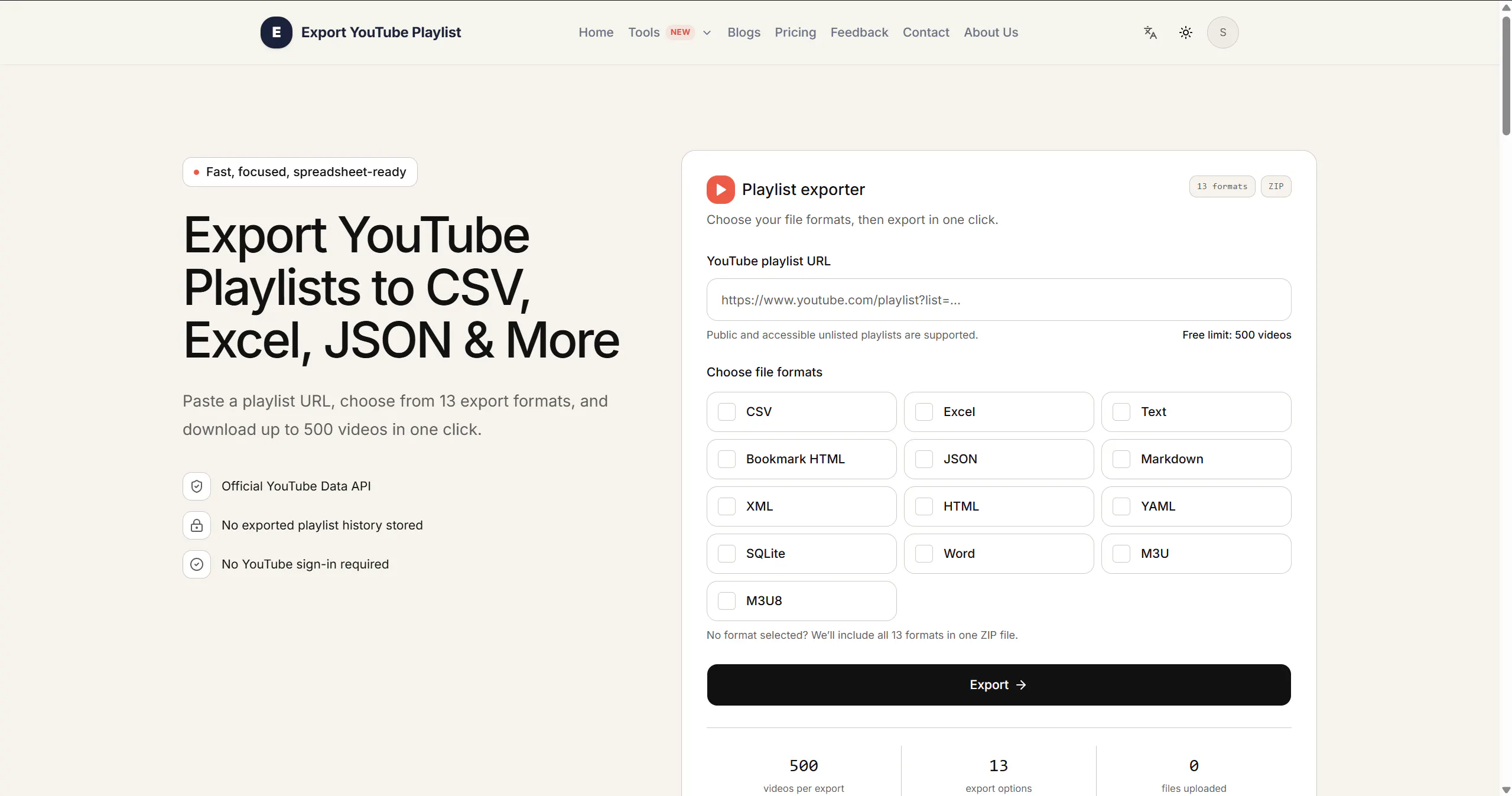Go to Home in navigation
This screenshot has width=1512, height=796.
click(596, 33)
